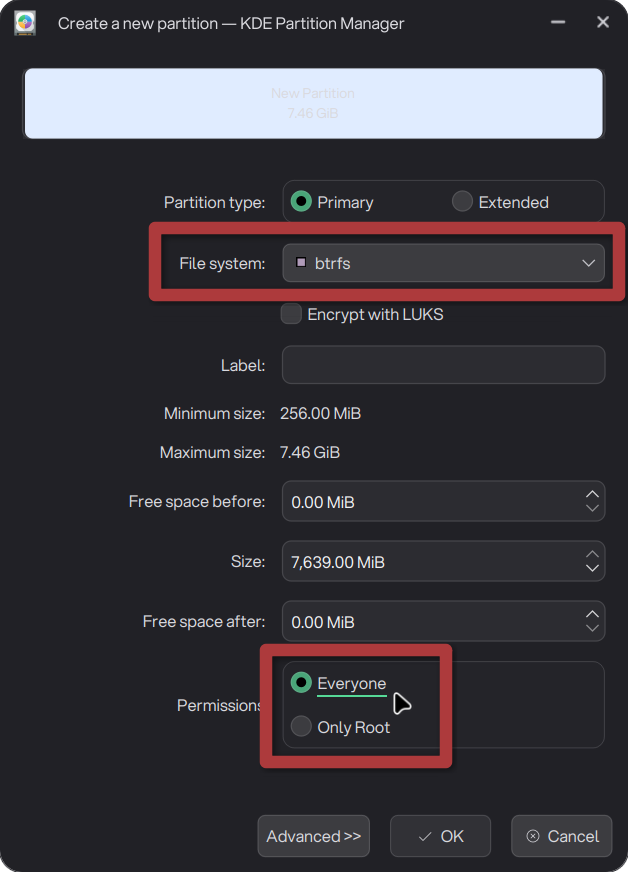Click the Partition type label
Viewport: 628px width, 872px height.
[214, 202]
